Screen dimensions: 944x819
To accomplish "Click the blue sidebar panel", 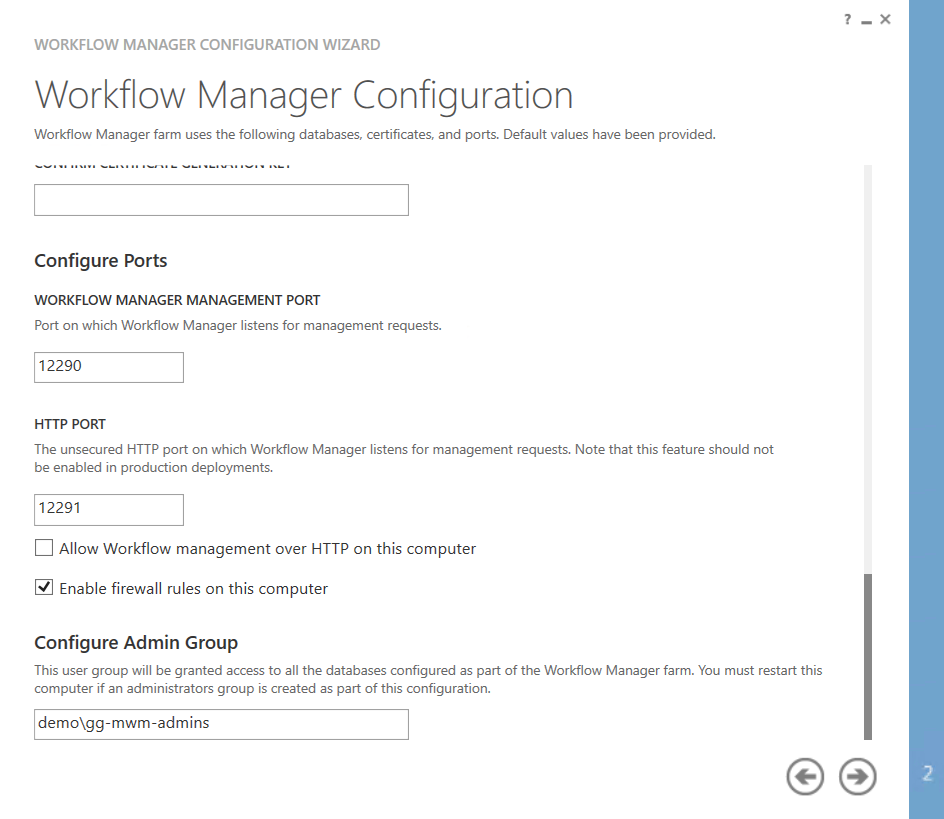I will point(925,400).
